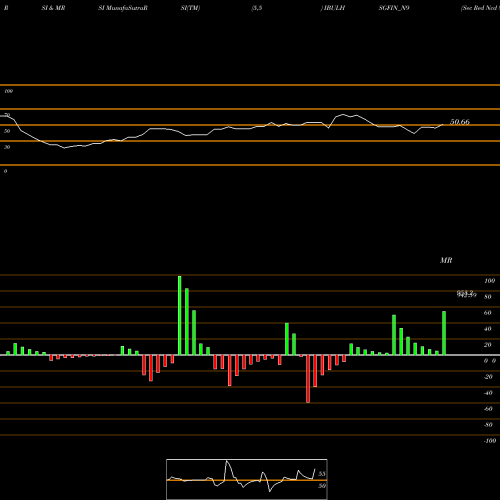Click the MR axis label '-100'
500x500 pixels.
pos(490,441)
